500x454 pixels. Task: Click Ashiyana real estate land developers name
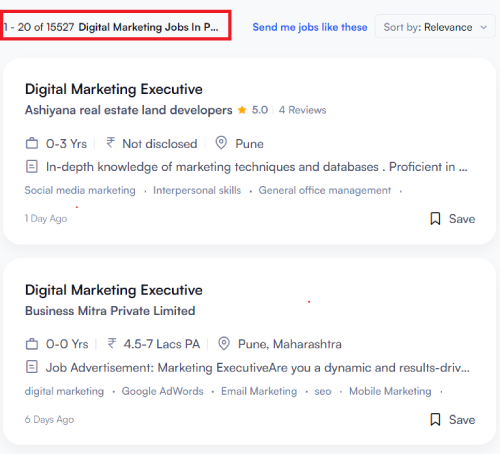128,110
